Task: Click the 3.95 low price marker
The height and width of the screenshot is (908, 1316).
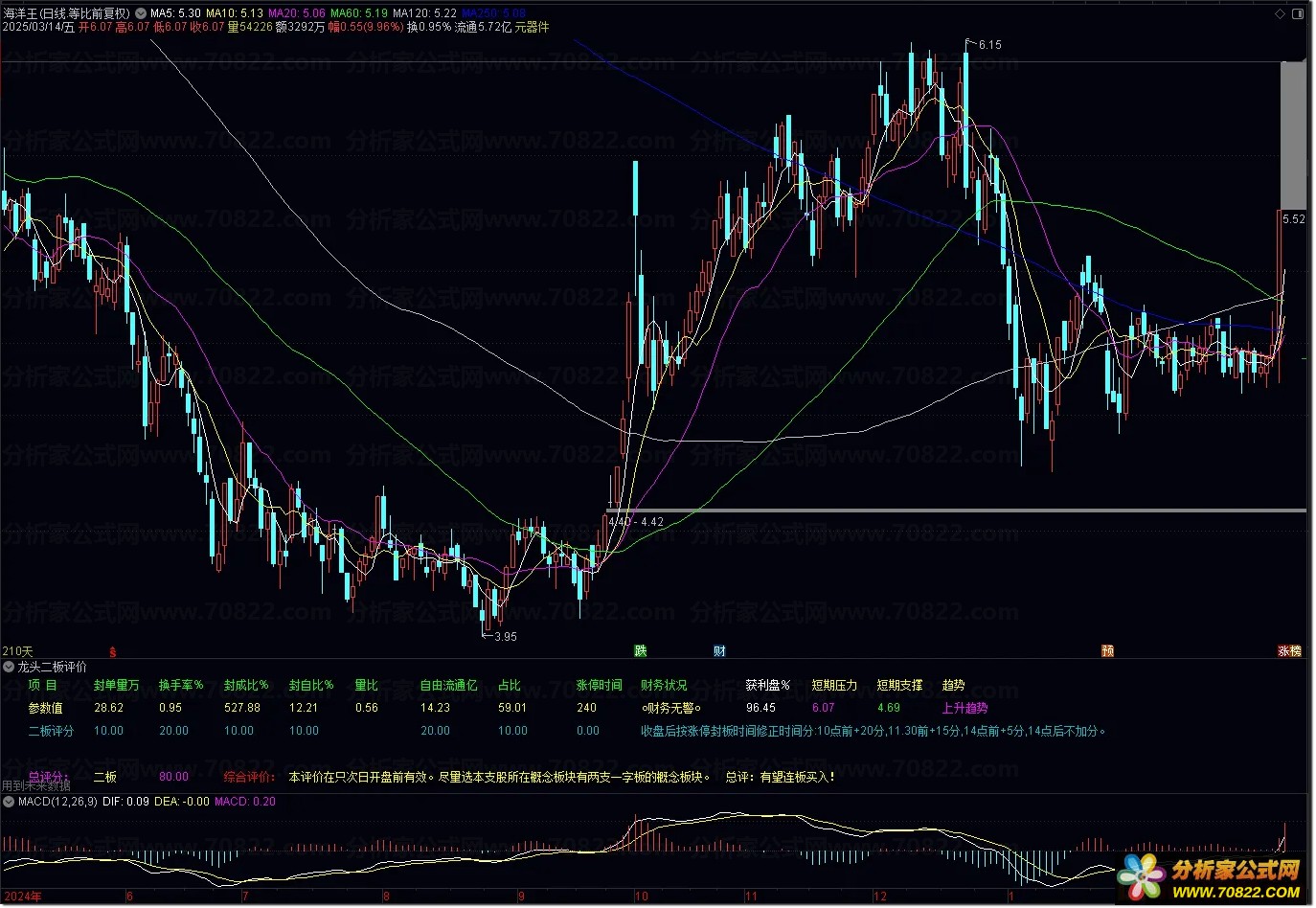Action: (505, 637)
